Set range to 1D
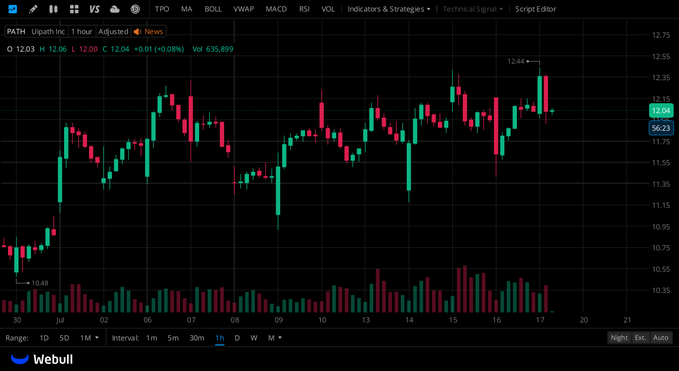The image size is (679, 371). click(x=44, y=338)
